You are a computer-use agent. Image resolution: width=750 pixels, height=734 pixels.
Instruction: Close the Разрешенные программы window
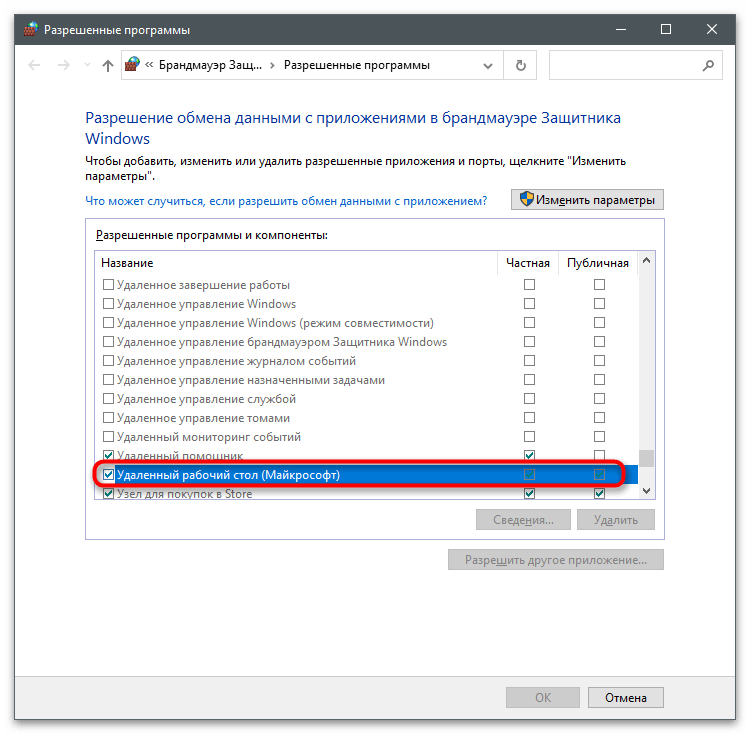point(712,30)
